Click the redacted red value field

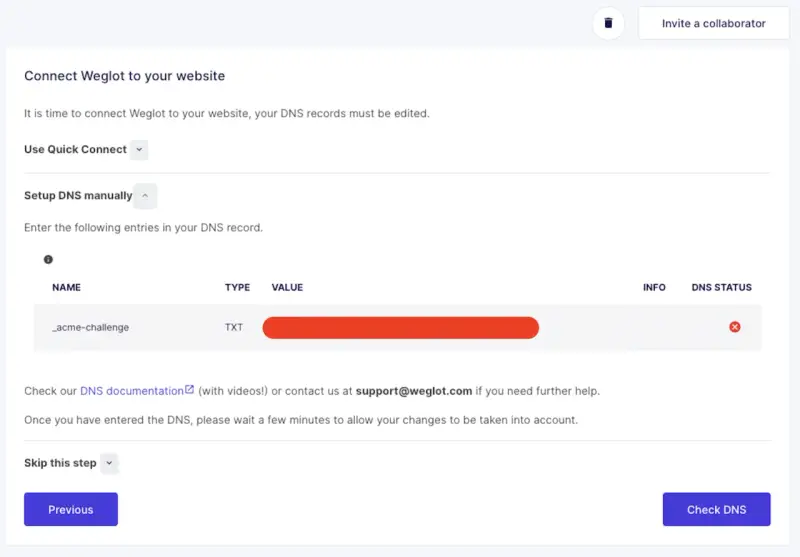click(x=401, y=327)
